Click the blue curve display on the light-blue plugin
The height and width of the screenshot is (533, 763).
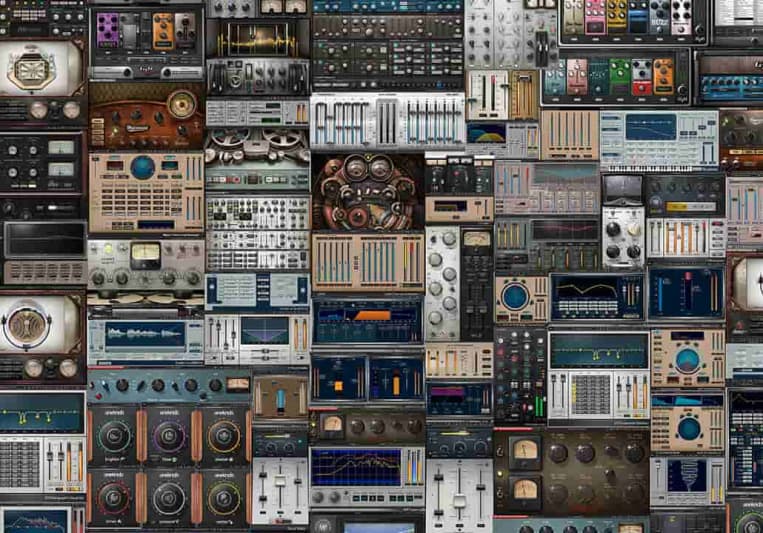tap(651, 128)
